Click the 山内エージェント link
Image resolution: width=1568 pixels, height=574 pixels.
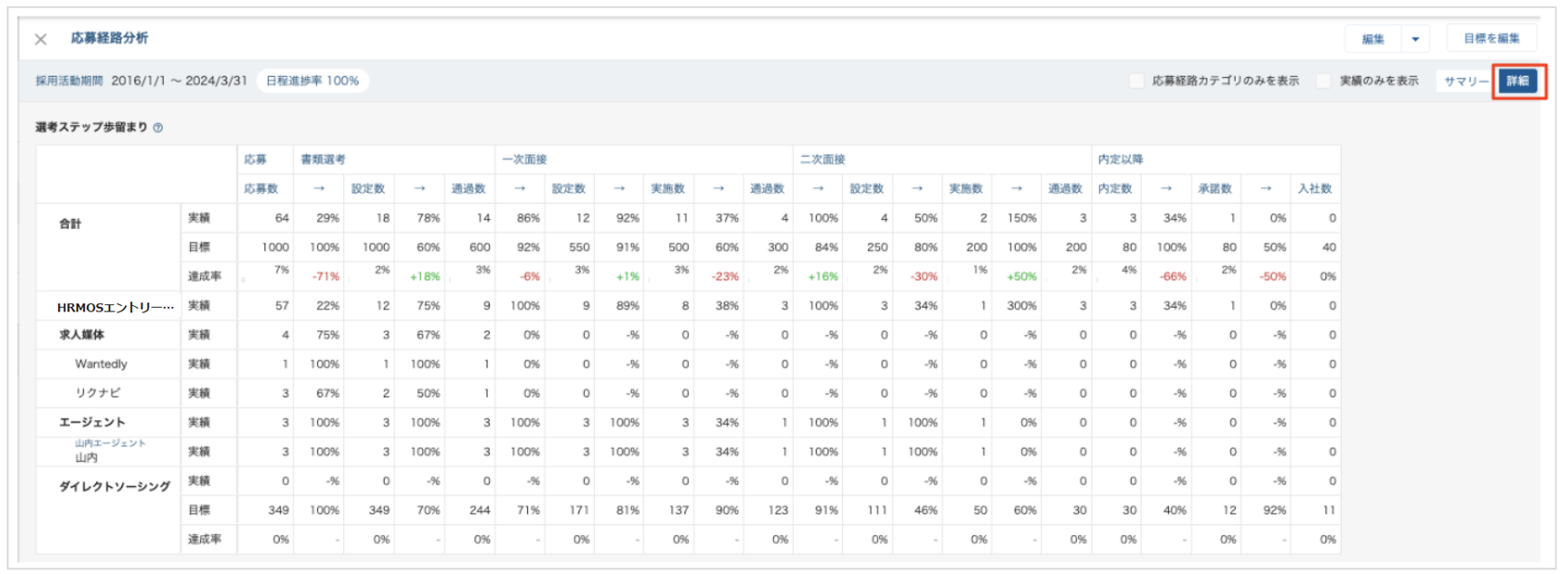click(x=110, y=443)
